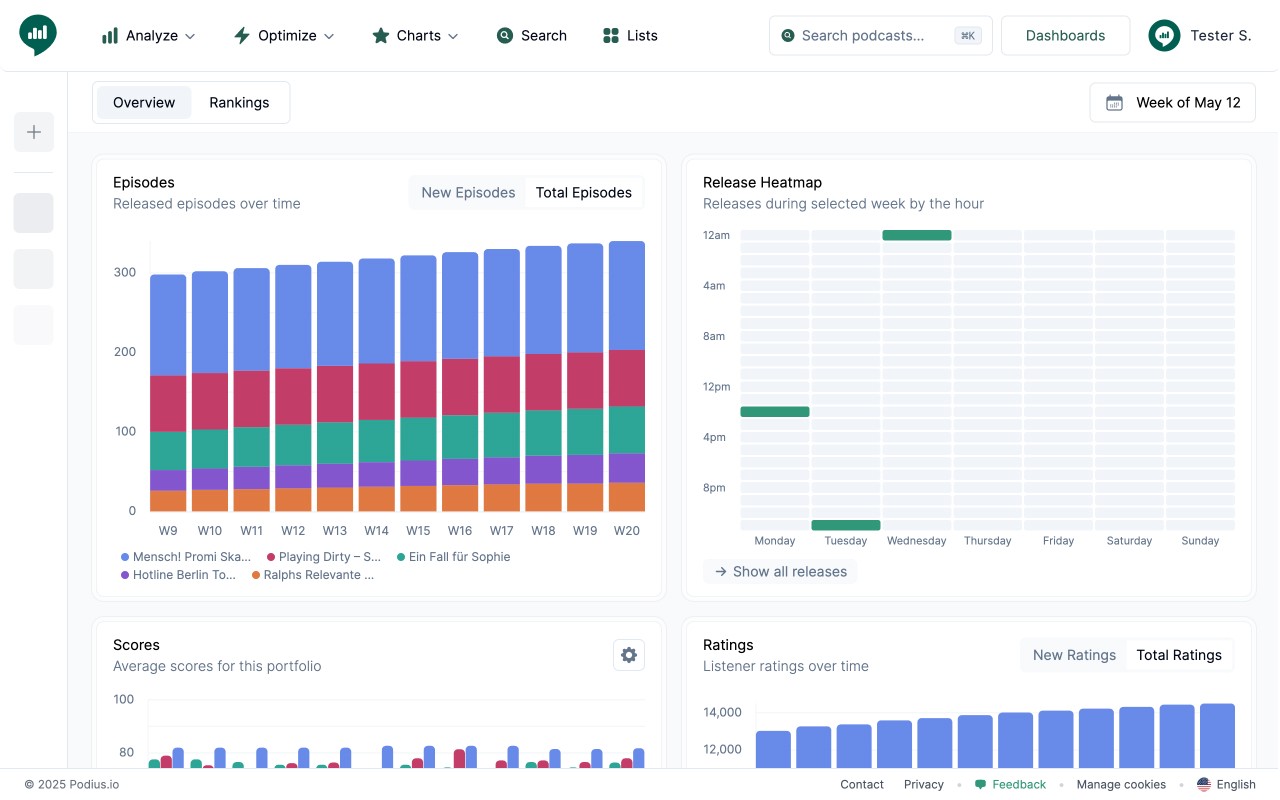Click the Monday 2pm heatmap release cell
The width and height of the screenshot is (1280, 800).
pos(775,411)
